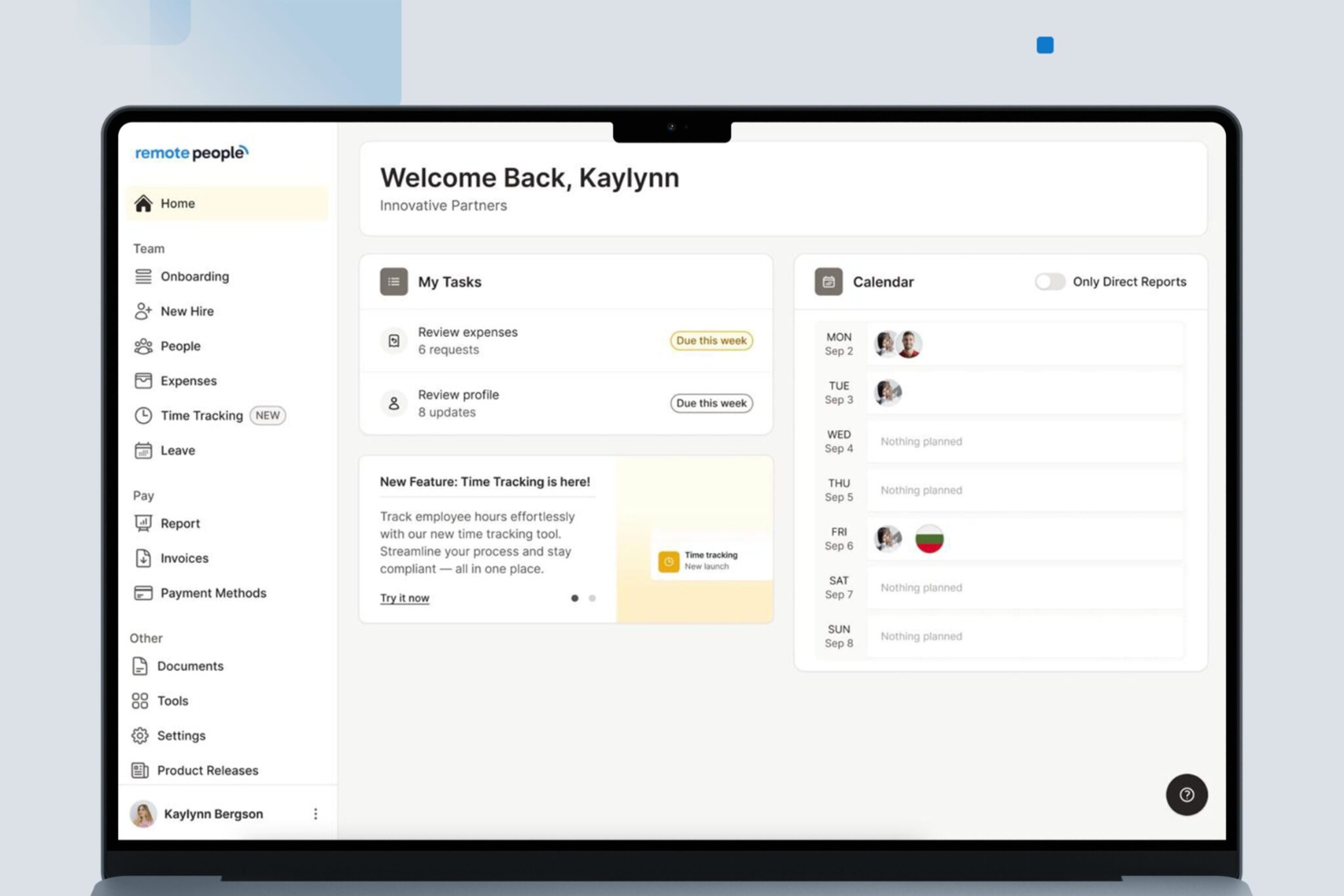Click the Bulgarian flag avatar on Friday Sep 6
The image size is (1344, 896).
tap(929, 537)
